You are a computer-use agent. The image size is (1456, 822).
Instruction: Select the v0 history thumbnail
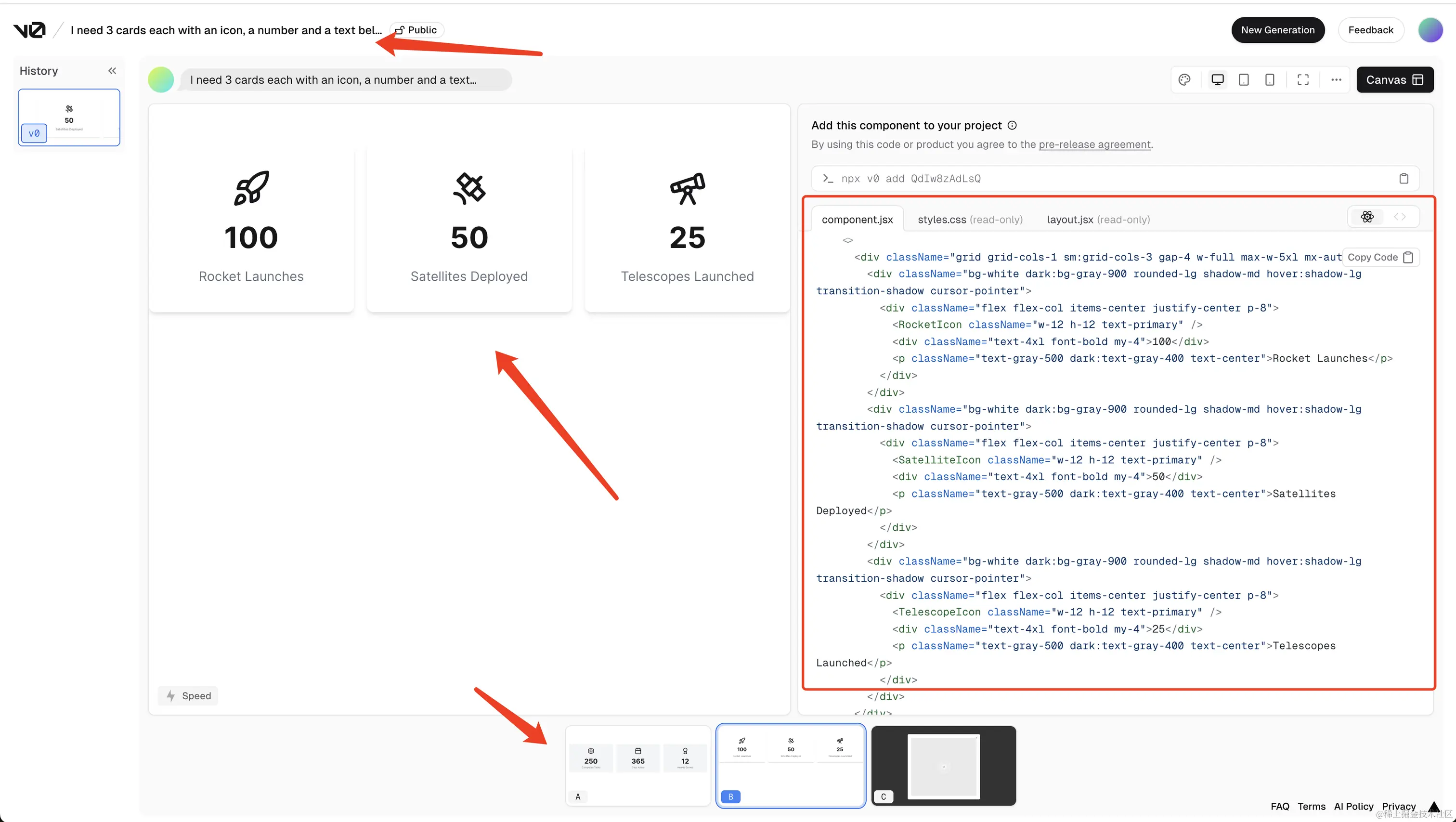pyautogui.click(x=69, y=117)
